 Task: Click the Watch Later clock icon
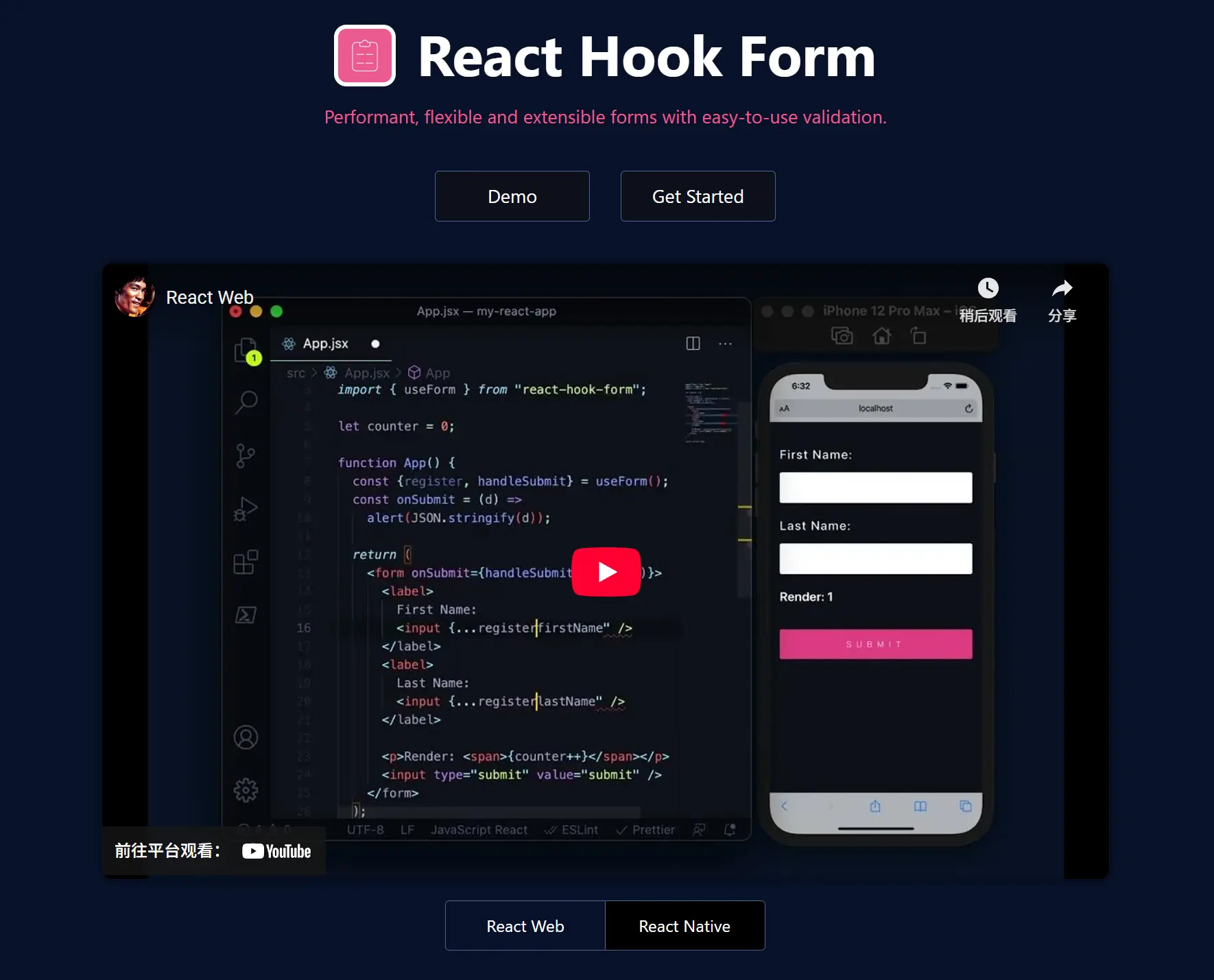(988, 288)
